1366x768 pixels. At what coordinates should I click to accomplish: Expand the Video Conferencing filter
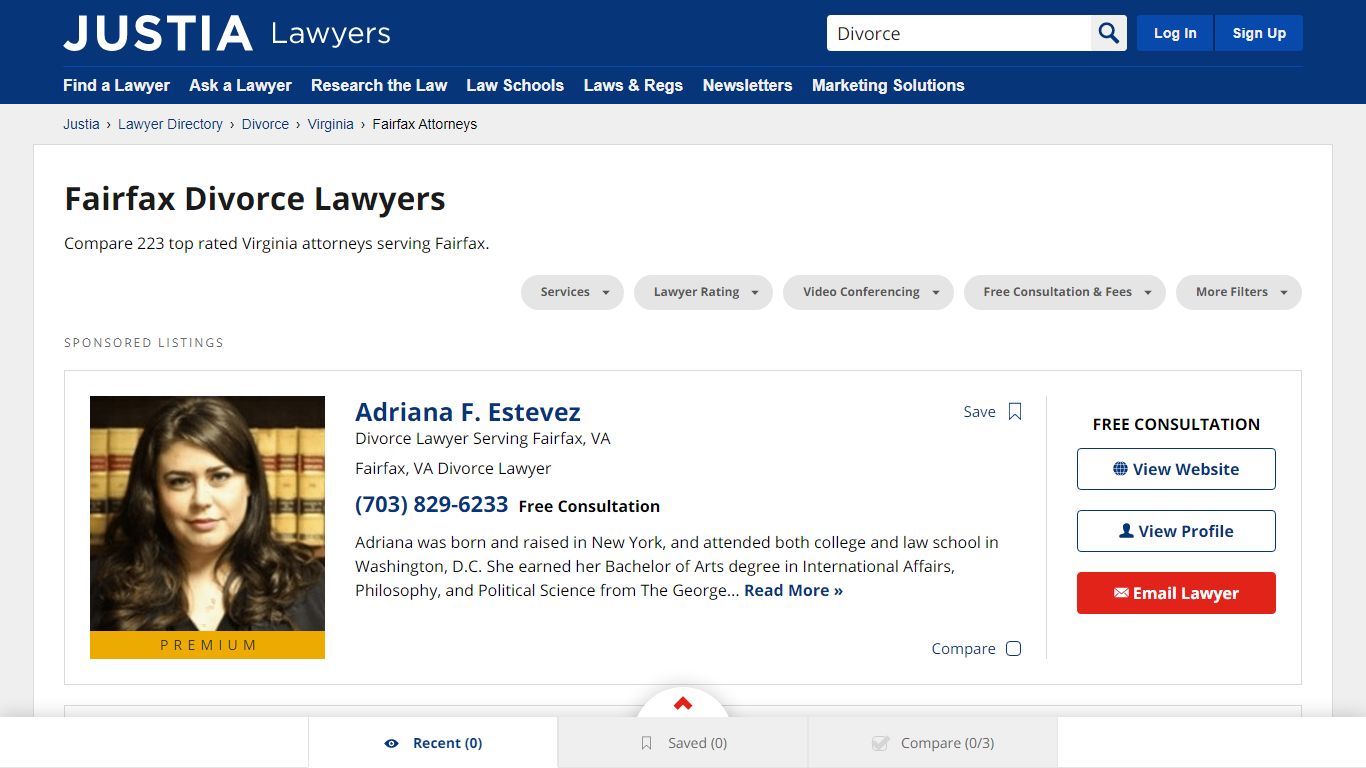pos(868,292)
